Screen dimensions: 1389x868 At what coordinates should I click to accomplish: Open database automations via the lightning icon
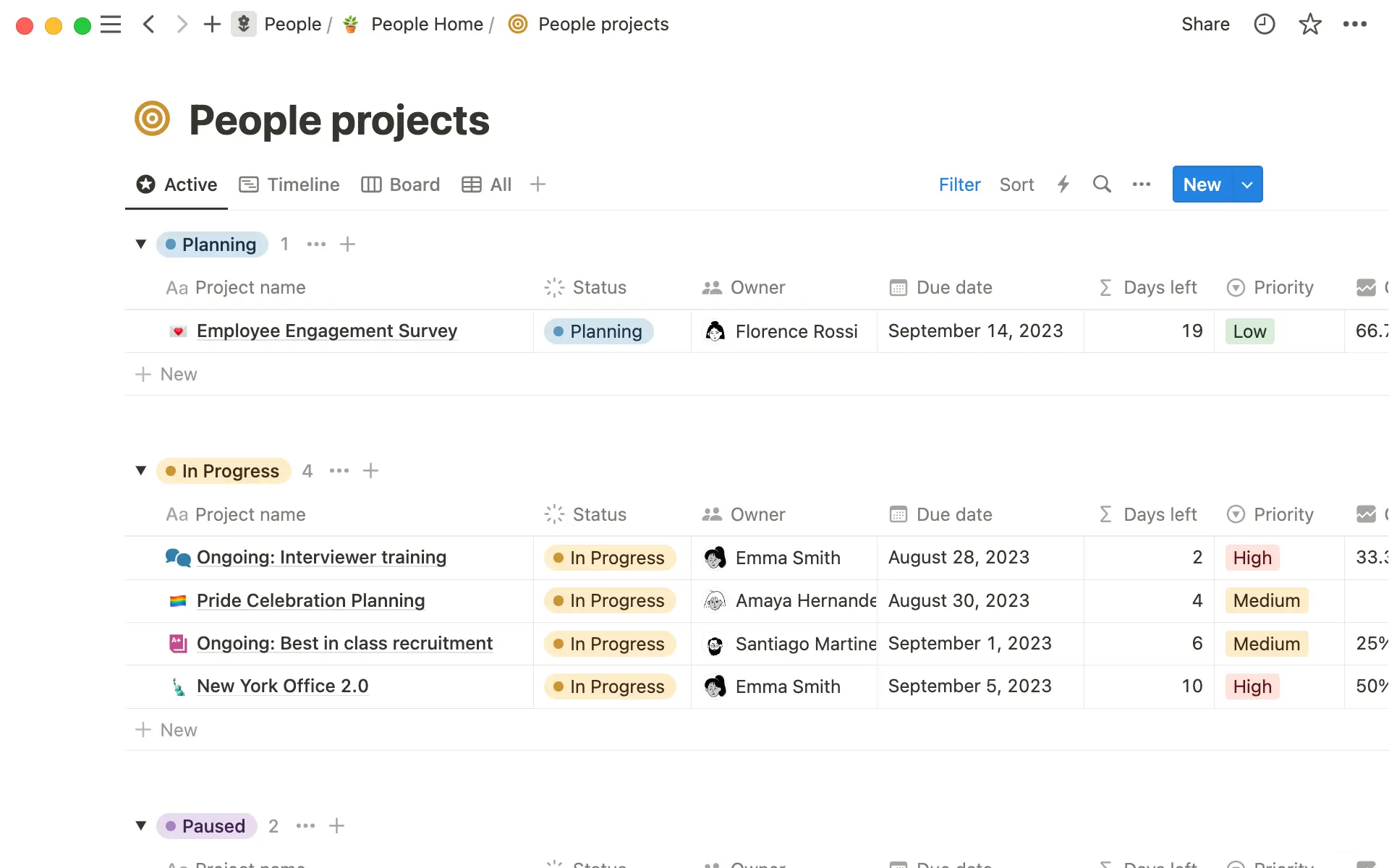pyautogui.click(x=1063, y=184)
